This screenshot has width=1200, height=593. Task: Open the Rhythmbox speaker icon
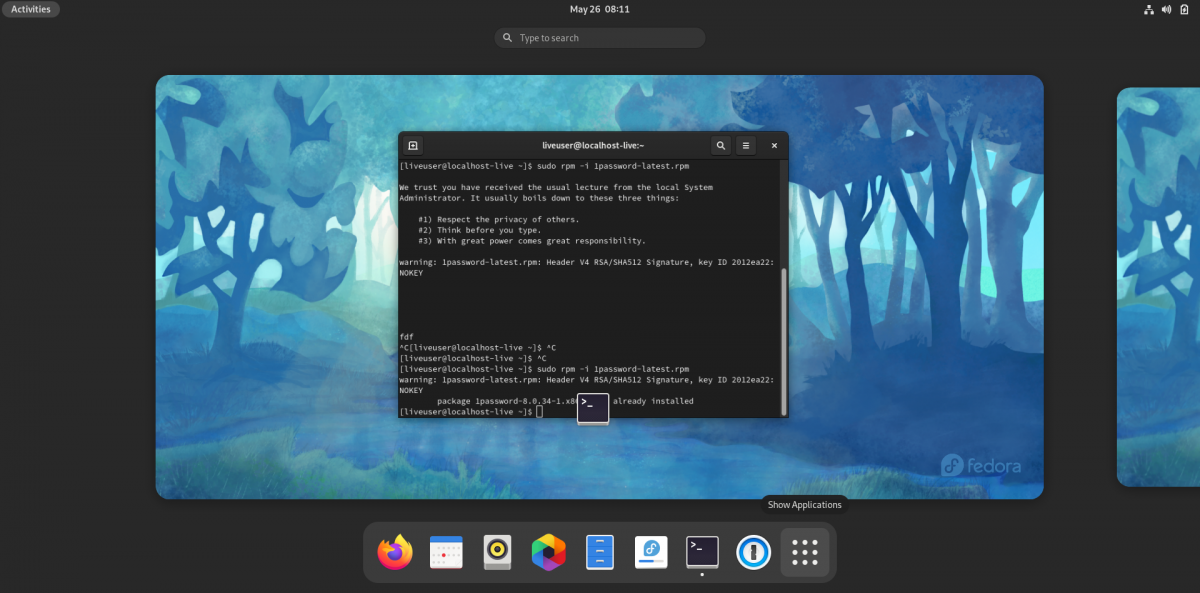click(x=497, y=552)
